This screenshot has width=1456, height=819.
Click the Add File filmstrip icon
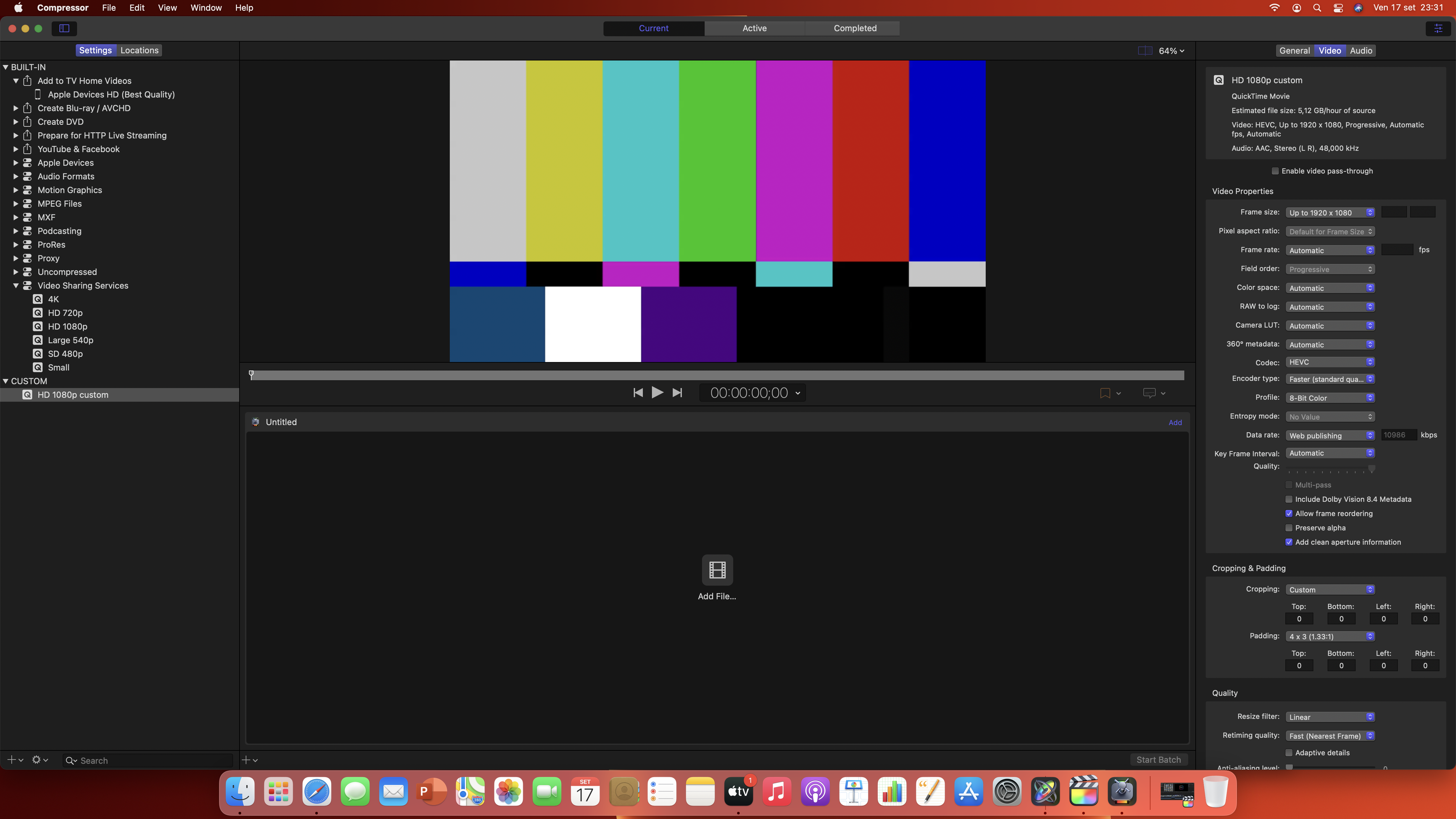[x=717, y=570]
